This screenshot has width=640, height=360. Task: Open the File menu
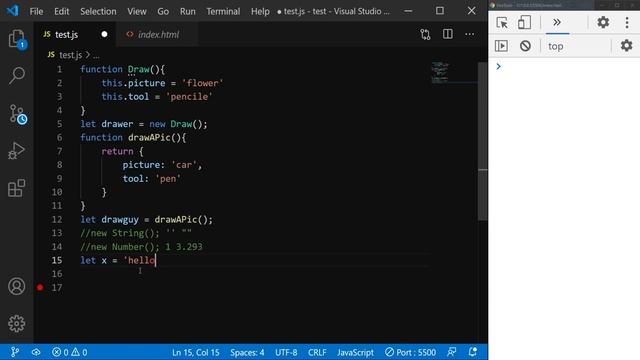click(x=36, y=11)
